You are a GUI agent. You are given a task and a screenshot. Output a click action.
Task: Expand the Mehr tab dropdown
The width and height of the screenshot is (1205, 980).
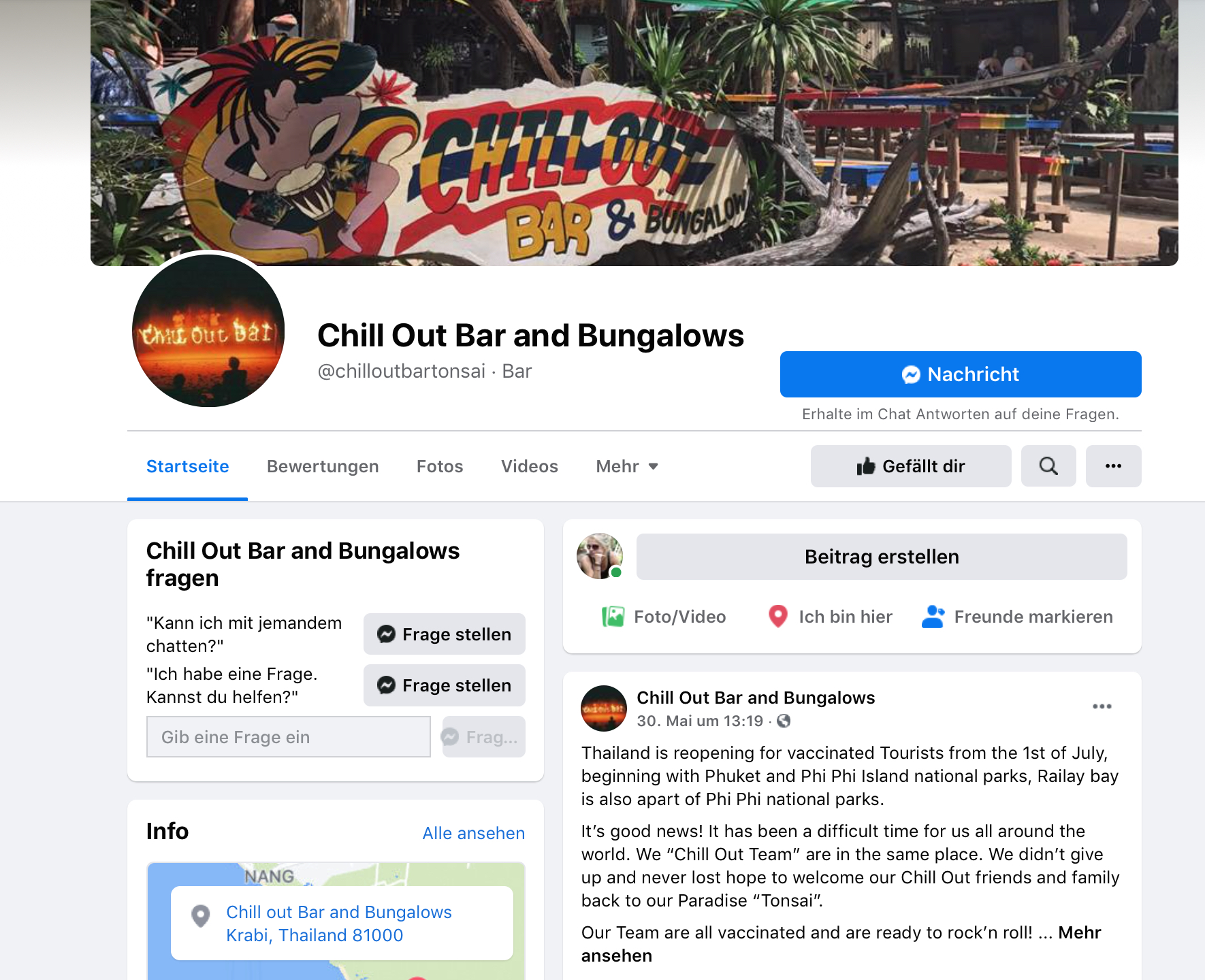(x=627, y=466)
